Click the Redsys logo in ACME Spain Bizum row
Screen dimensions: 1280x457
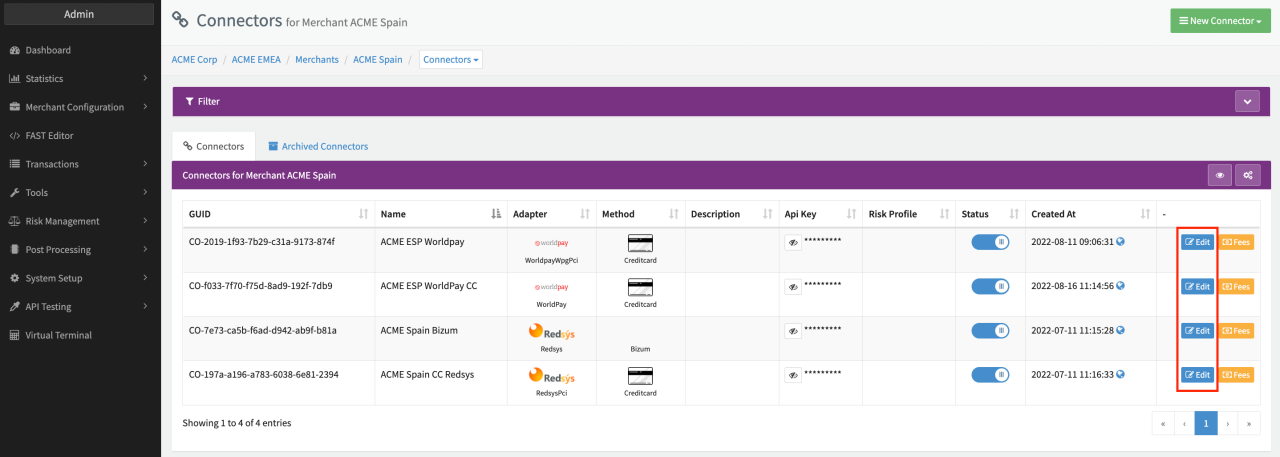(551, 331)
